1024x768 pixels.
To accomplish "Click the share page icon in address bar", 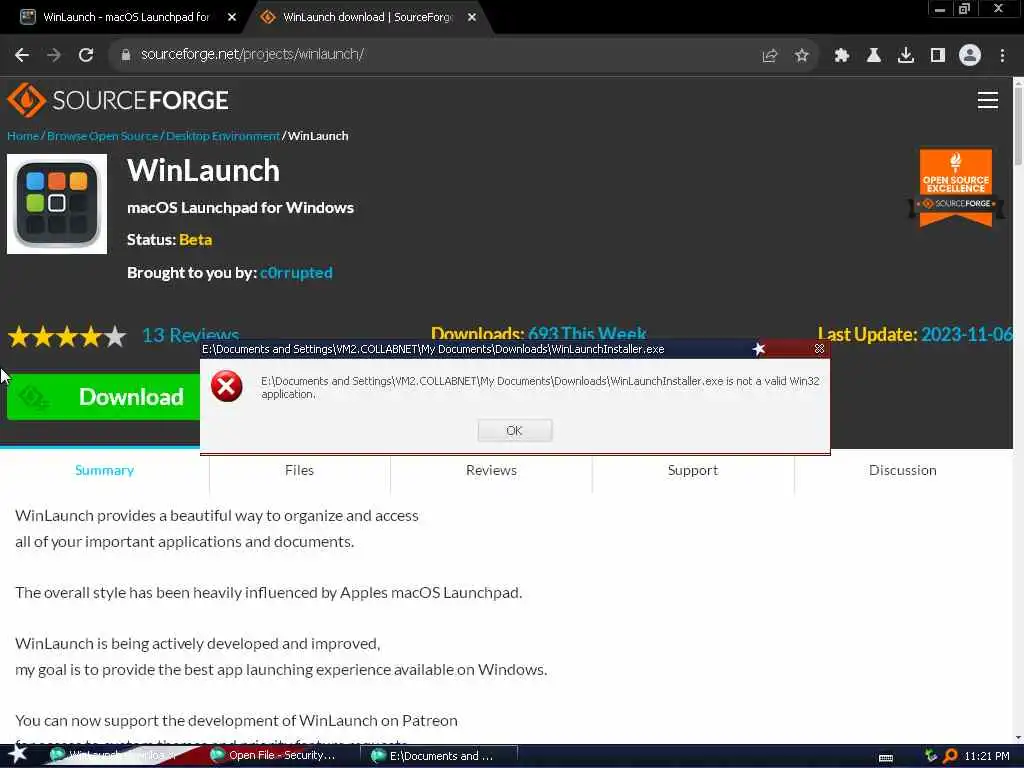I will 770,56.
